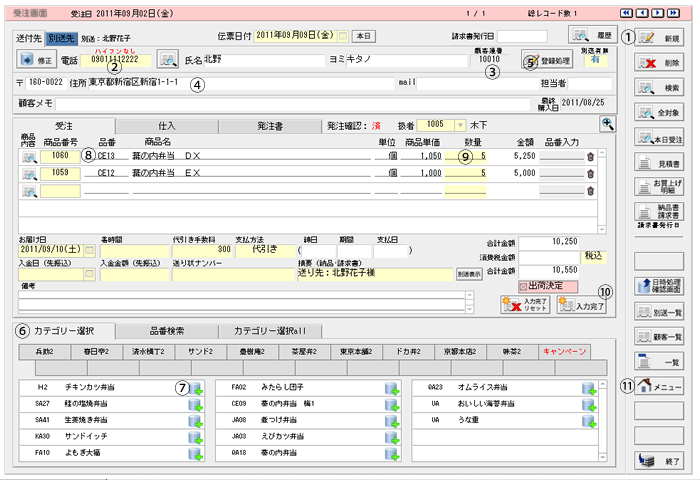Click the zoom magnifier icon above the order list
The width and height of the screenshot is (700, 480).
pyautogui.click(x=607, y=123)
